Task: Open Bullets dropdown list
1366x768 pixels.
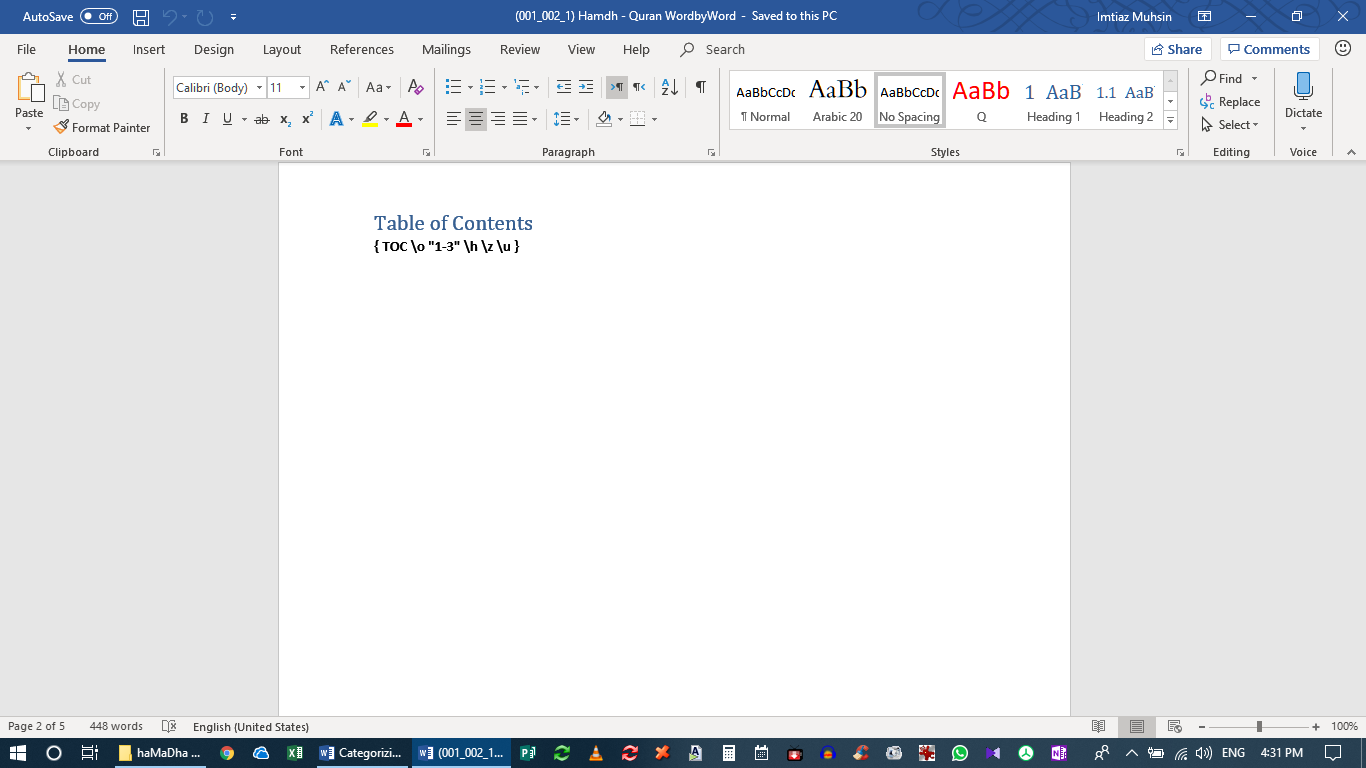Action: (x=470, y=88)
